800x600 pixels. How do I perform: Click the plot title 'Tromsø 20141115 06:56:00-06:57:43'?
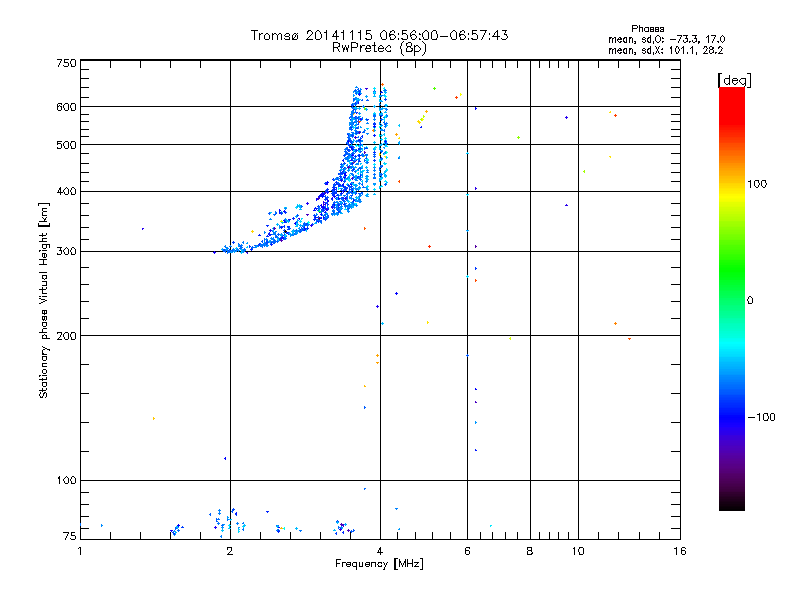pos(379,35)
